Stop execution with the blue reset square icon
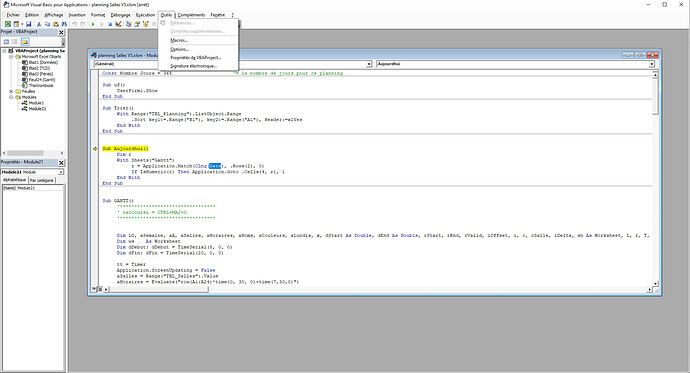Image resolution: width=690 pixels, height=373 pixels. 110,24
